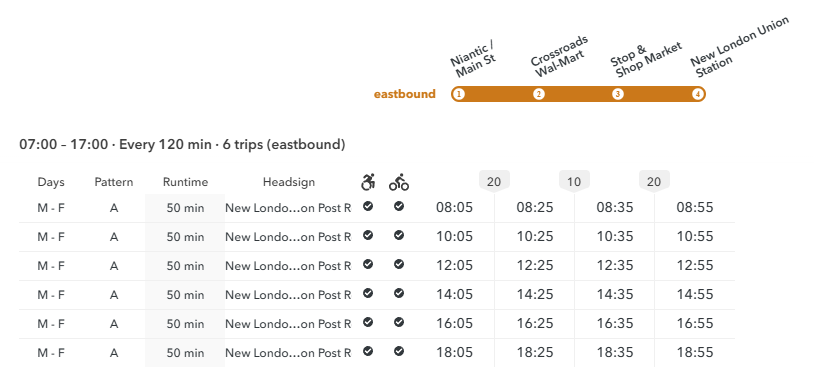Toggle wheelchair checkmark for 08:05 trip
Screen dimensions: 814x387
tap(368, 207)
